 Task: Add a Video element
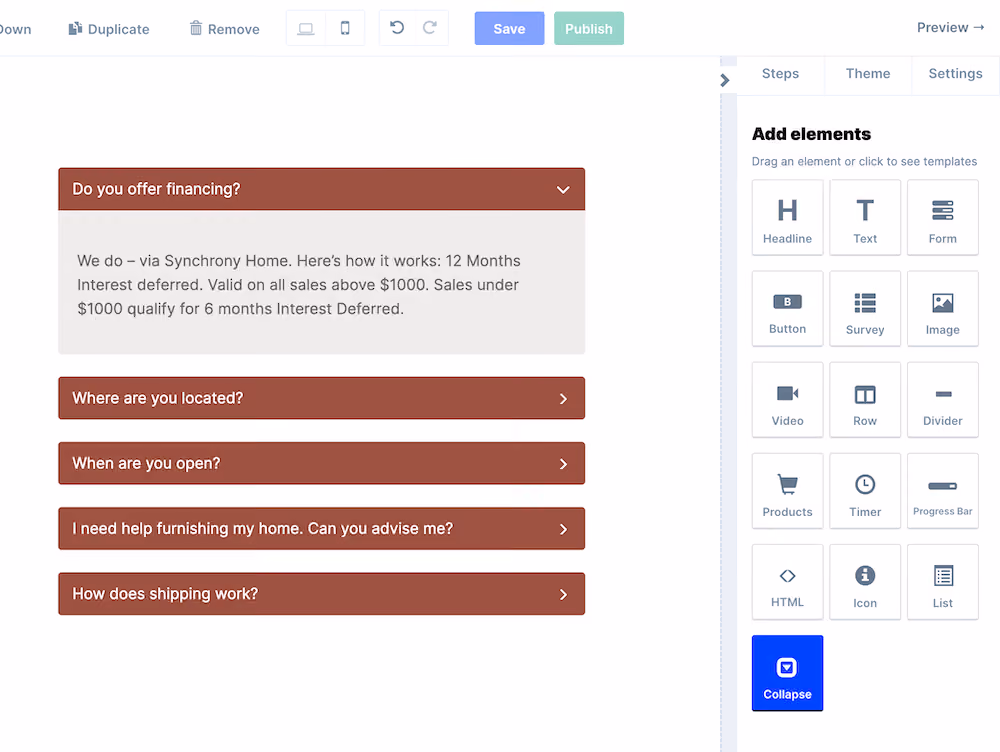tap(787, 400)
